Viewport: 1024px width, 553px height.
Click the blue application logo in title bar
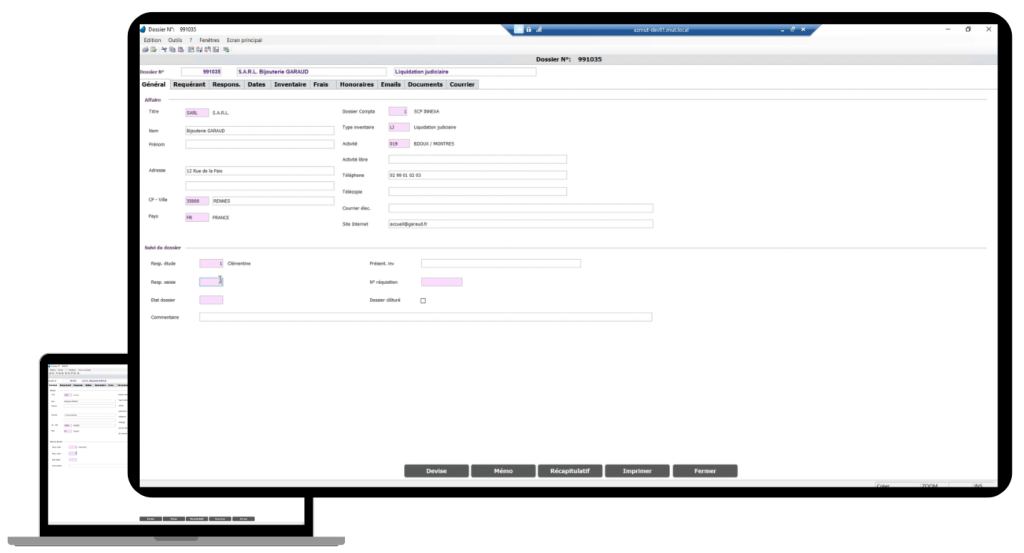pos(142,29)
